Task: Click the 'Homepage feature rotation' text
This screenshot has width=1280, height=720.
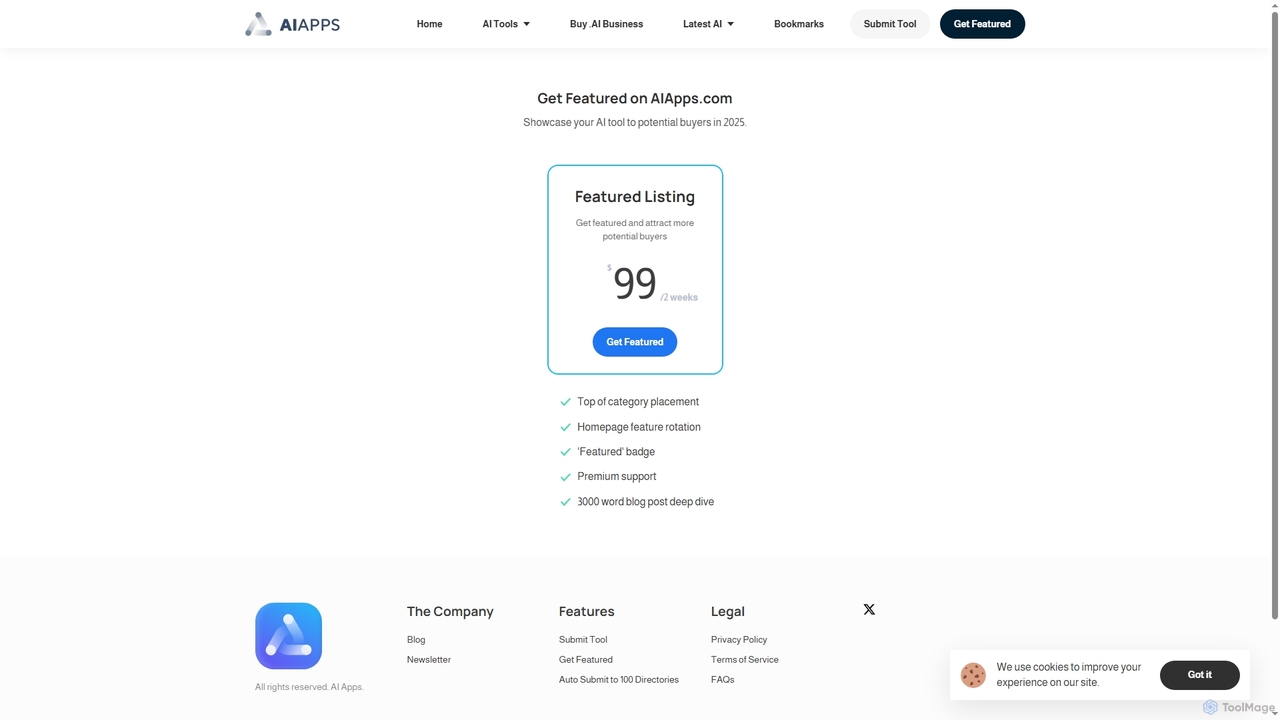Action: (x=639, y=427)
